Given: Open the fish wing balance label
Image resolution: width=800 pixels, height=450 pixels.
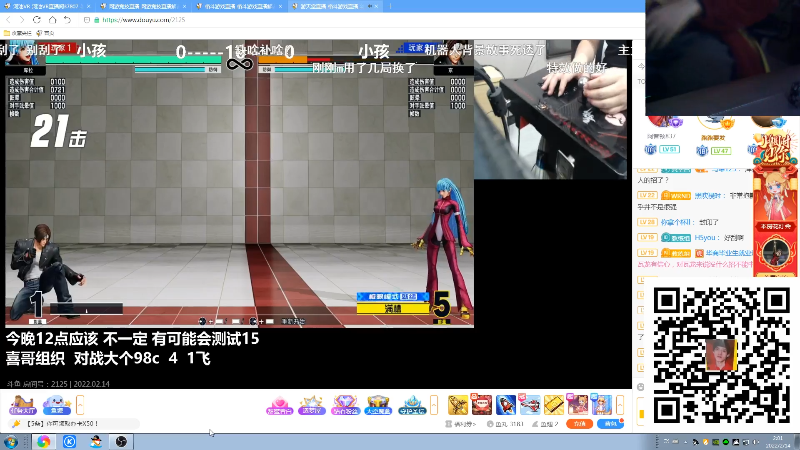Looking at the screenshot, I should point(545,424).
